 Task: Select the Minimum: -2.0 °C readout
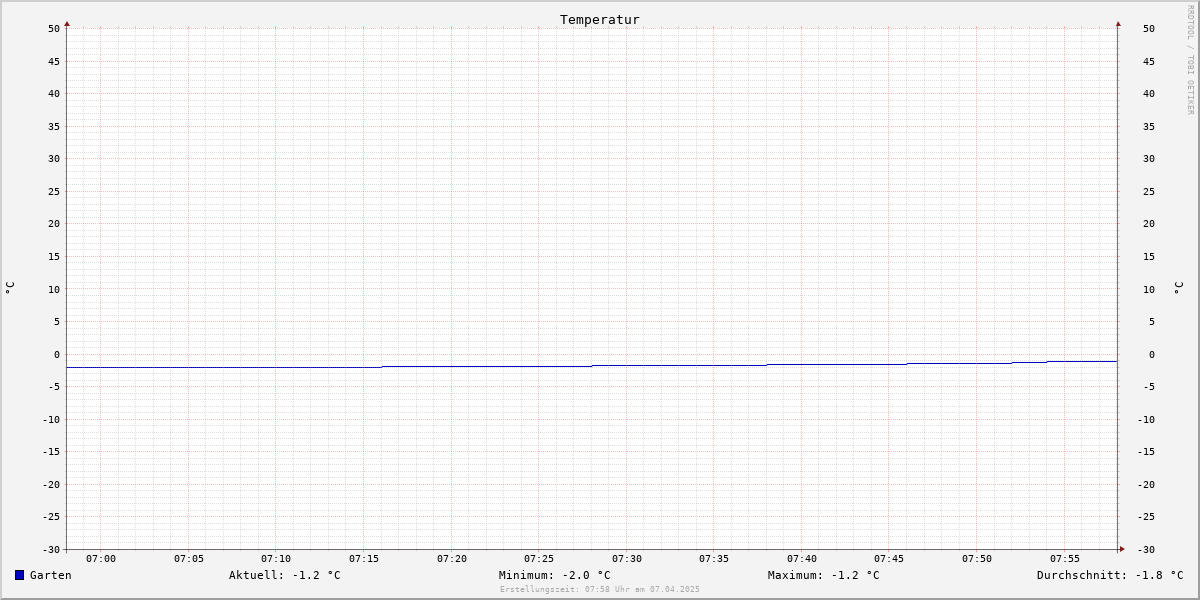555,575
